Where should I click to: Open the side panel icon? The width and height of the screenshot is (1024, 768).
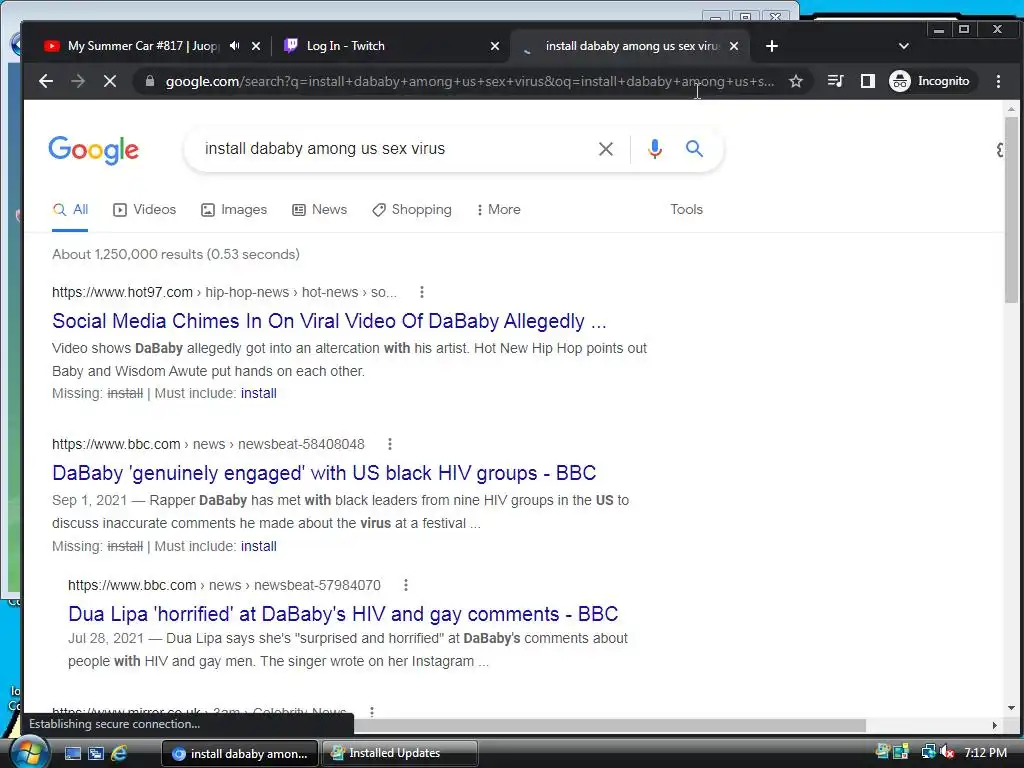(x=867, y=81)
